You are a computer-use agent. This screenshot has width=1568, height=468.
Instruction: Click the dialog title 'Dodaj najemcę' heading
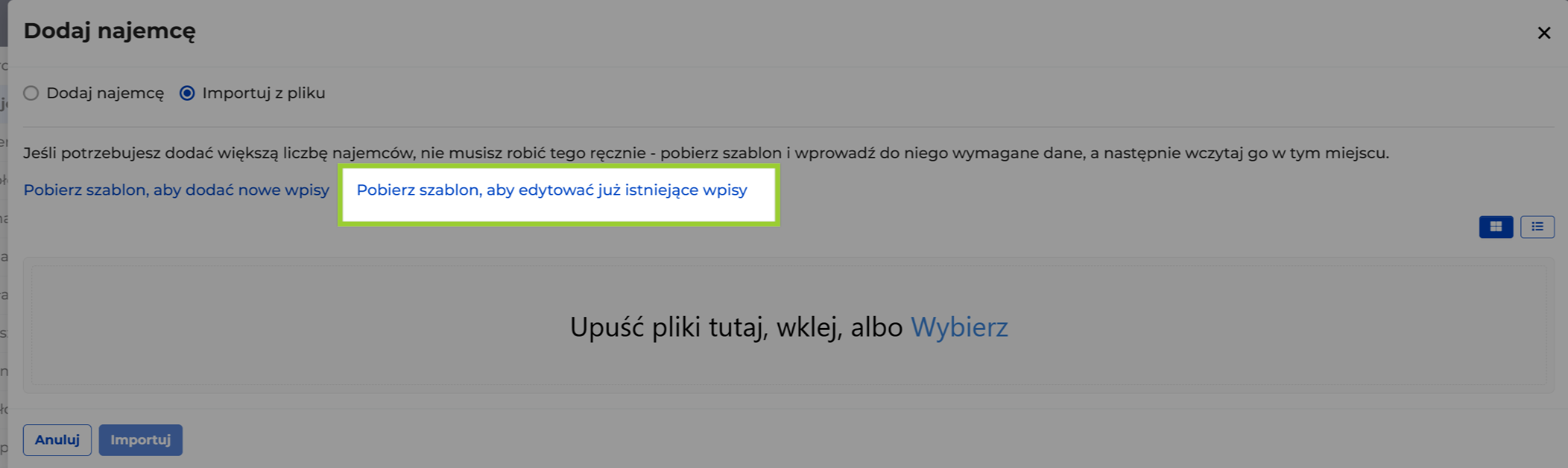click(x=110, y=31)
